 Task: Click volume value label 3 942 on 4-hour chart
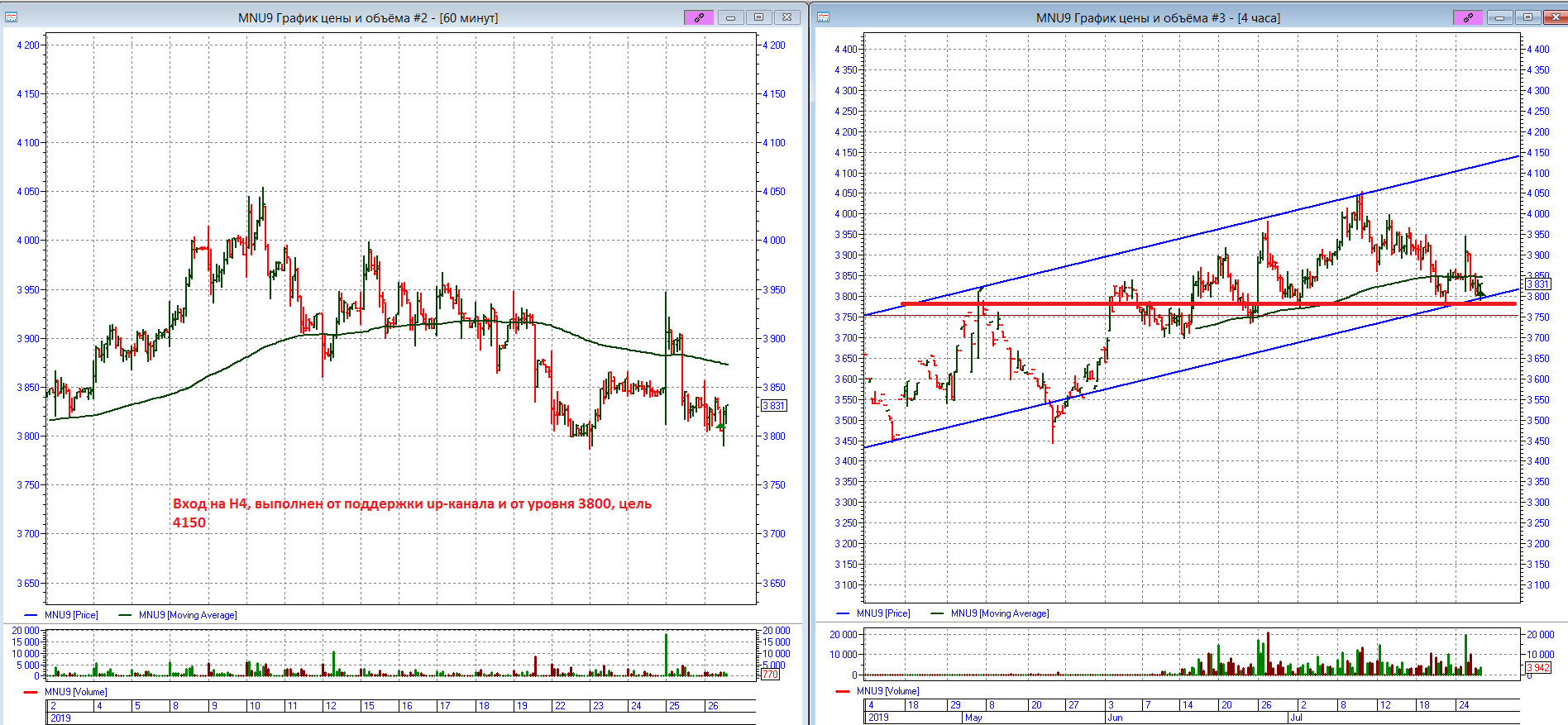pyautogui.click(x=1538, y=668)
